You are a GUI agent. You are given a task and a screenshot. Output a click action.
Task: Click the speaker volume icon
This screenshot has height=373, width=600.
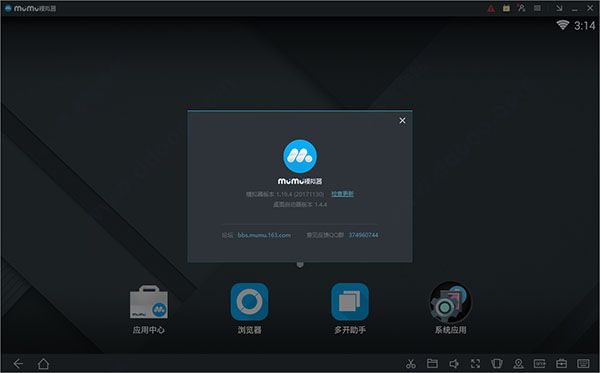point(454,363)
